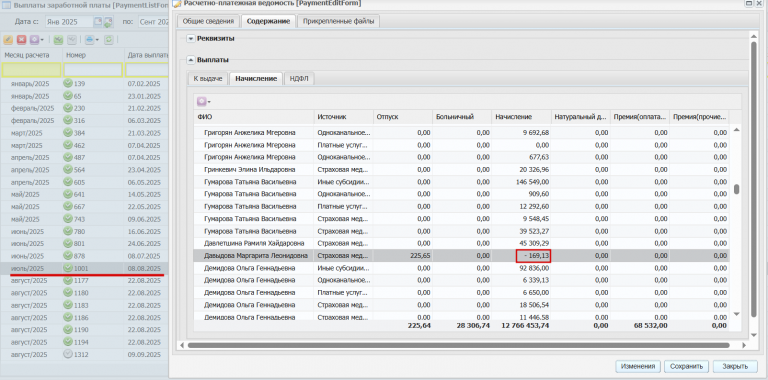Image resolution: width=768 pixels, height=380 pixels.
Task: Click the edit pencil icon in payments list toolbar
Action: 8,40
